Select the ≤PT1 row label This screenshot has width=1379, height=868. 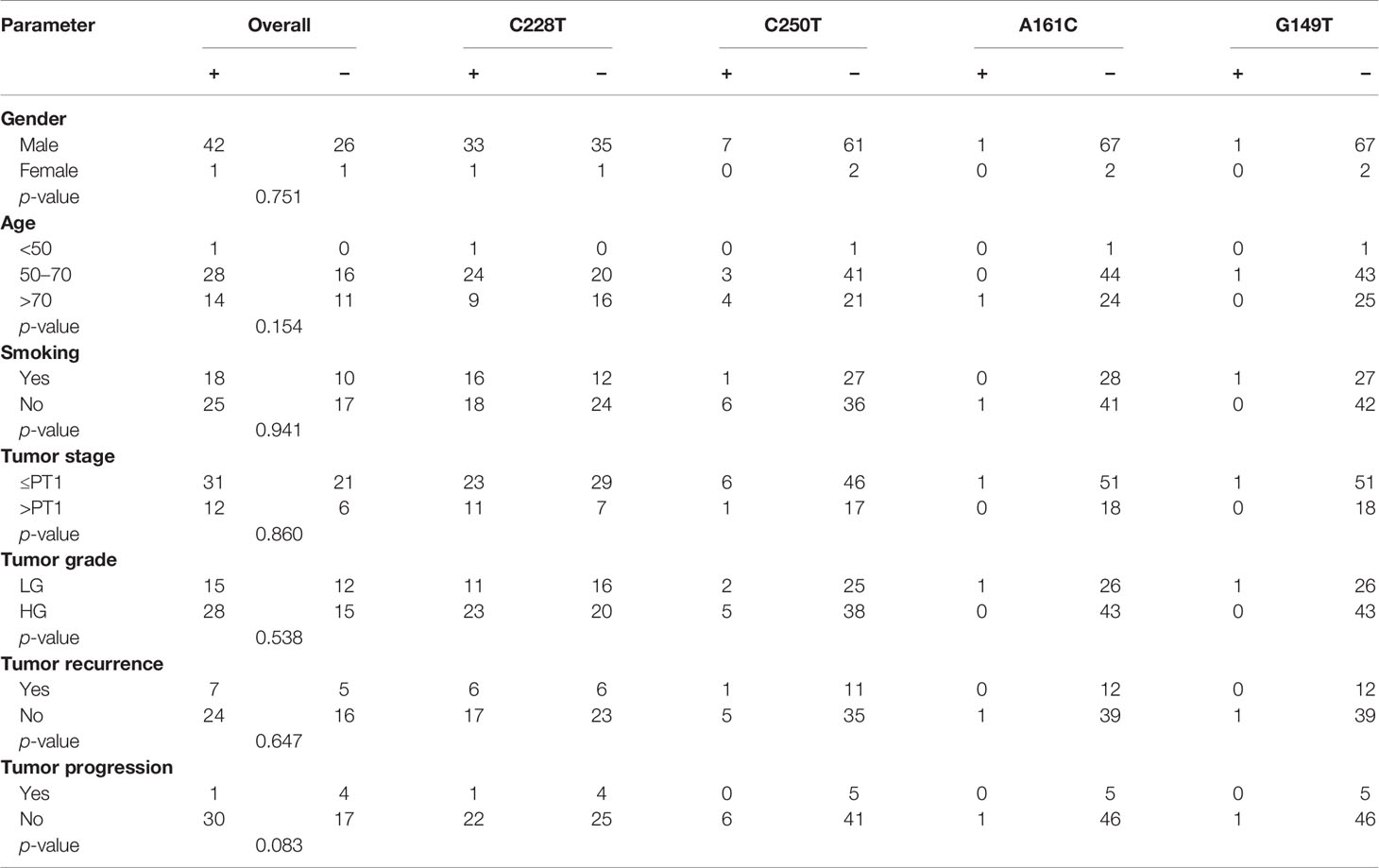pos(41,483)
